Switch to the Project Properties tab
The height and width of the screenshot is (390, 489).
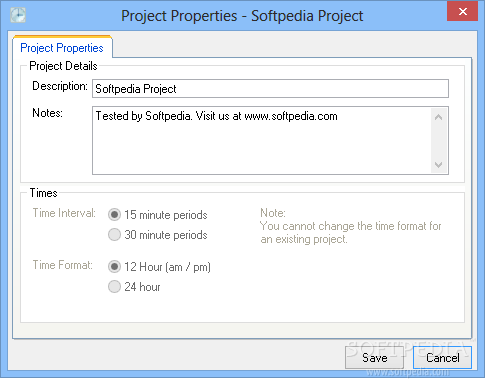pos(62,48)
